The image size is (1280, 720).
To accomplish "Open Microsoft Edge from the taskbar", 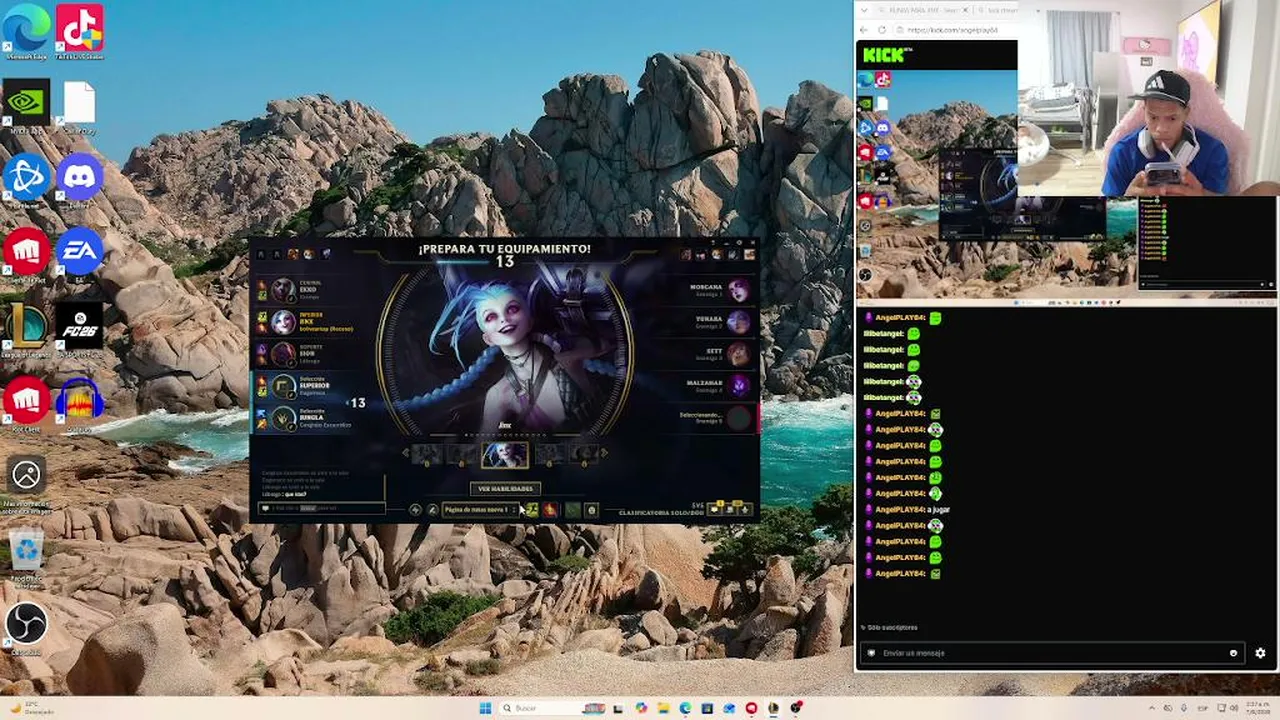I will click(685, 708).
